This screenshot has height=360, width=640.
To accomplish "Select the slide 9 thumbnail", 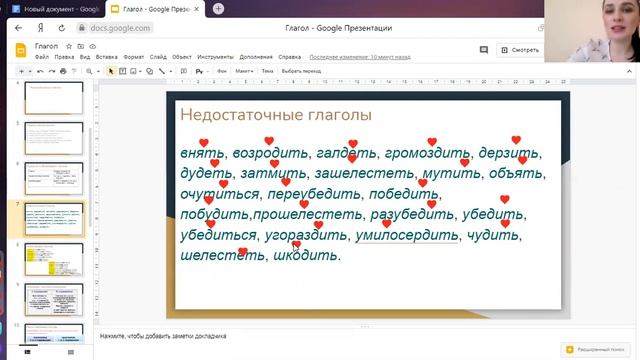I will coord(54,300).
